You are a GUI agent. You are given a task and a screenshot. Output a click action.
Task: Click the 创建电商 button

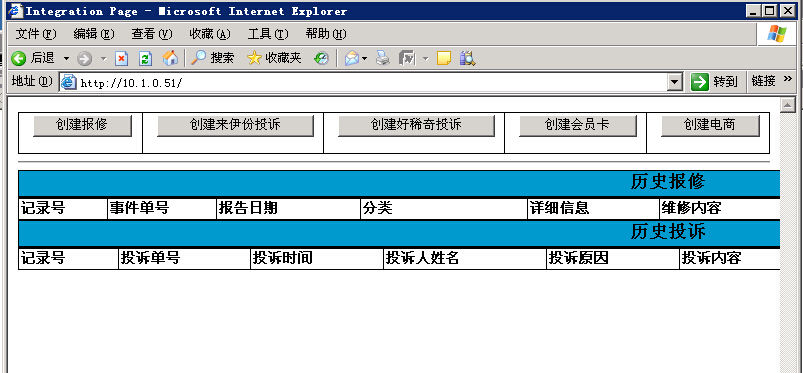click(710, 126)
